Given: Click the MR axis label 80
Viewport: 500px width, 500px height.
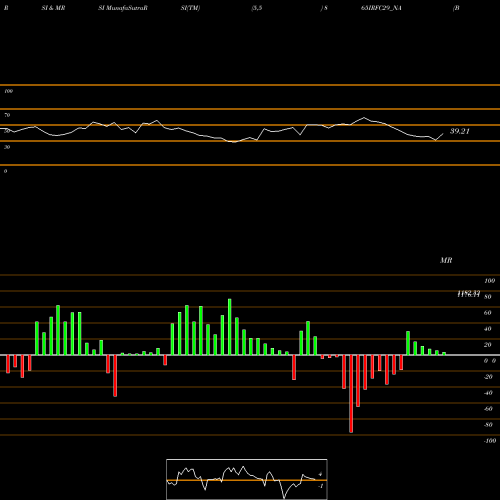Looking at the screenshot, I should tap(488, 297).
